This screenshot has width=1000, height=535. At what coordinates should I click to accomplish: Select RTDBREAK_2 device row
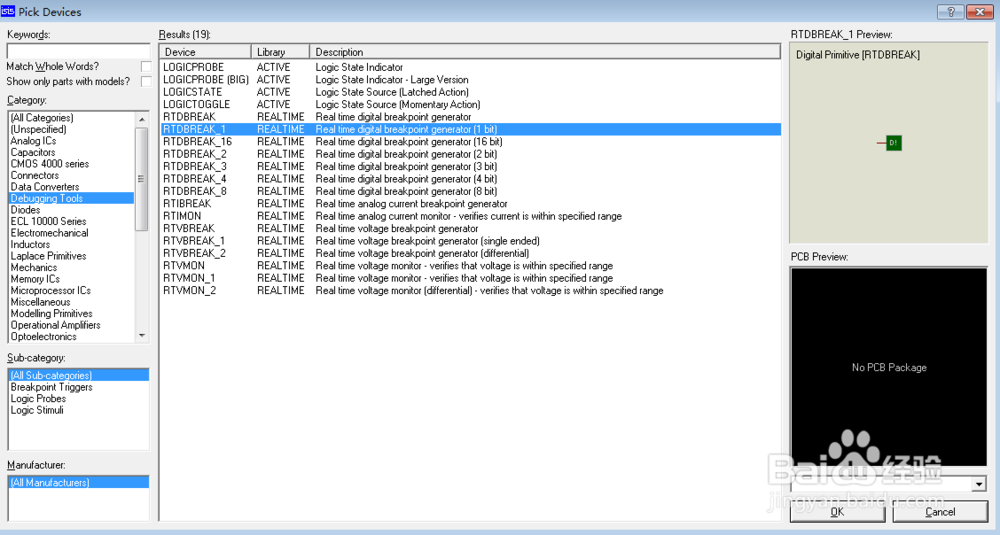point(470,154)
